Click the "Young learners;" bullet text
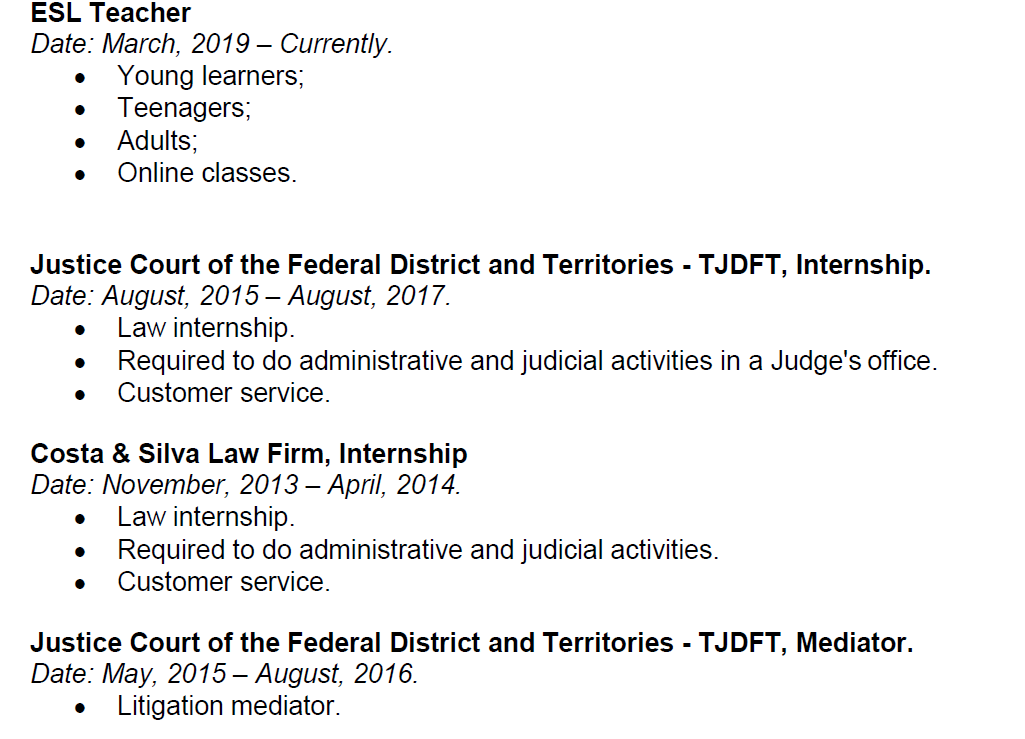This screenshot has height=739, width=1025. pos(210,76)
